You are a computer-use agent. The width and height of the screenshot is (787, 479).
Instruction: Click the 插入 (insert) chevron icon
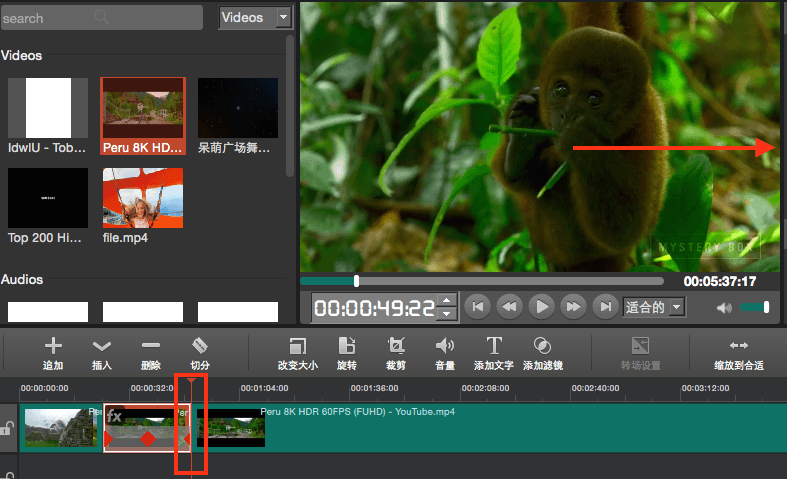tap(102, 346)
